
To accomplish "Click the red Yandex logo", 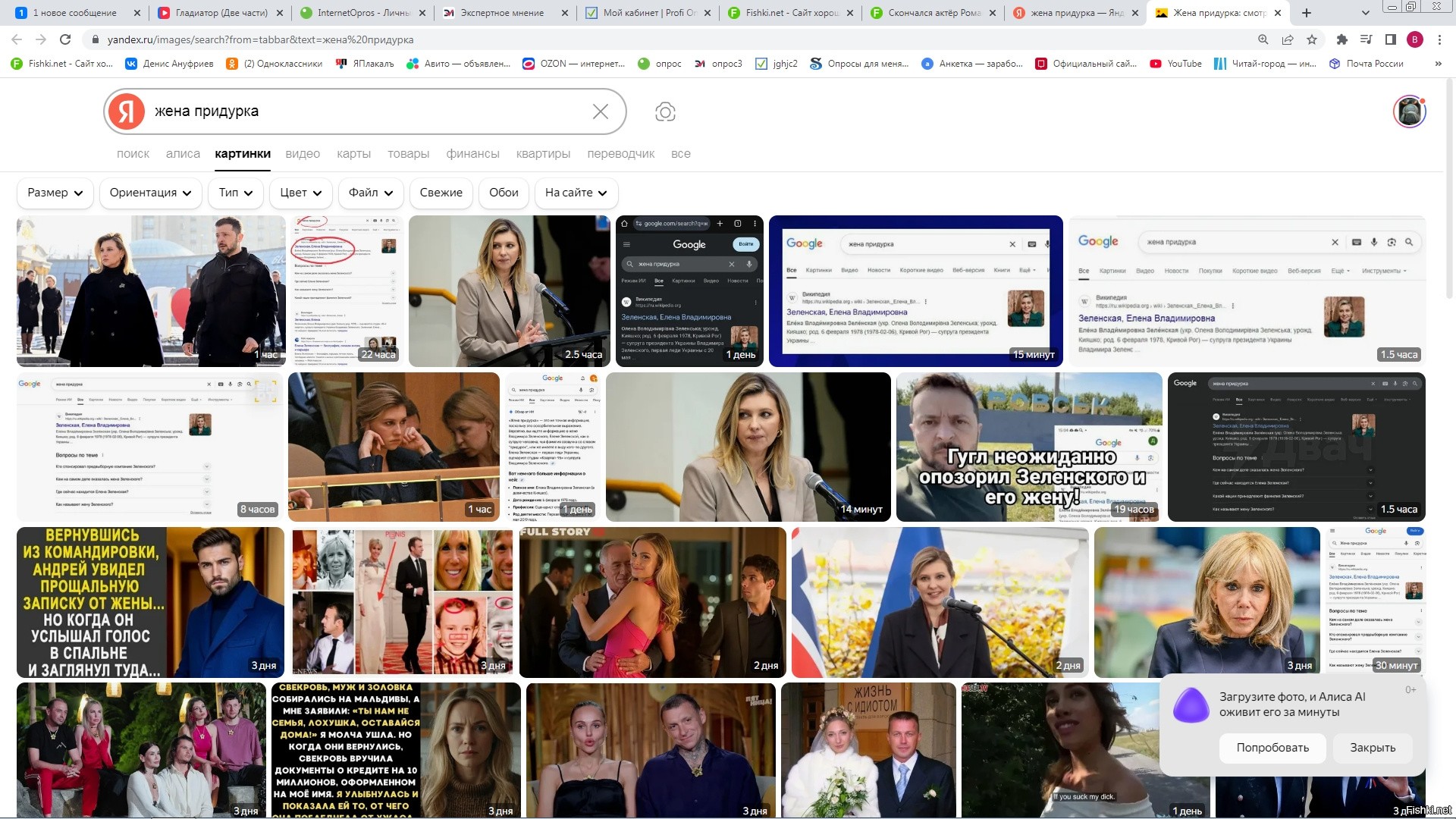I will (127, 111).
